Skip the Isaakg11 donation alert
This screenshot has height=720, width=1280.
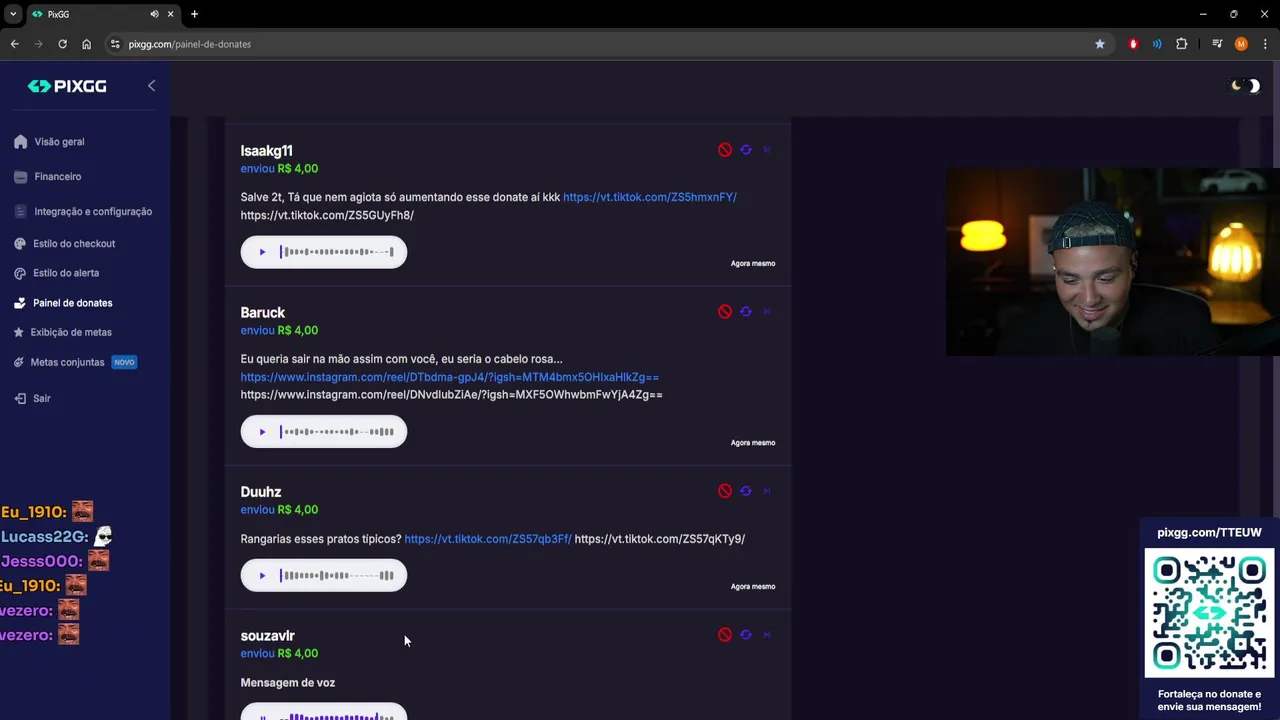point(767,150)
